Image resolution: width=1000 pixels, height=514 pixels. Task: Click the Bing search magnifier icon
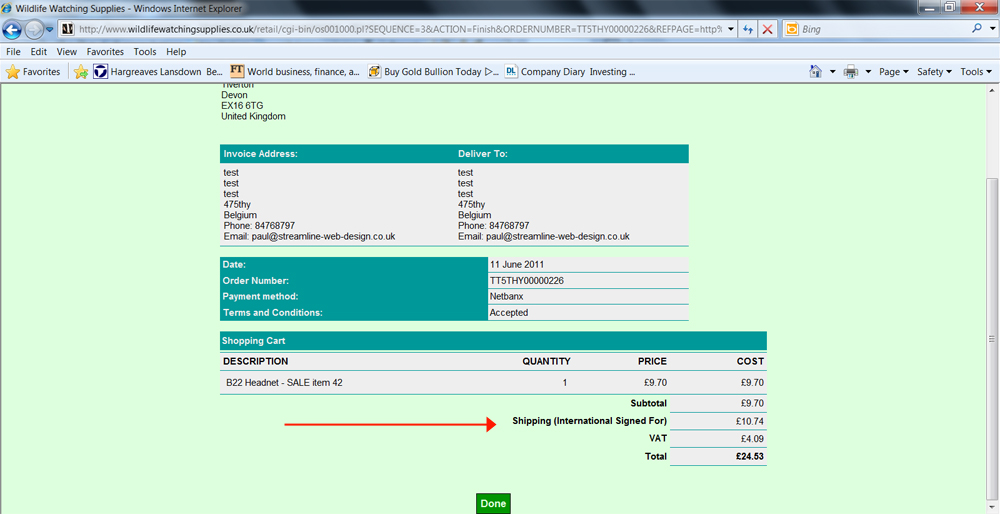pyautogui.click(x=977, y=29)
